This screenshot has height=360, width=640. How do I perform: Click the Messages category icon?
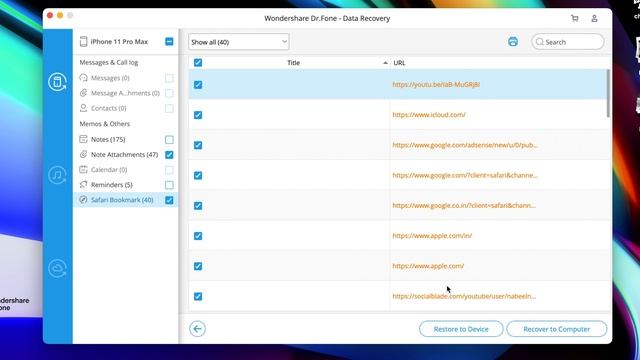point(83,78)
